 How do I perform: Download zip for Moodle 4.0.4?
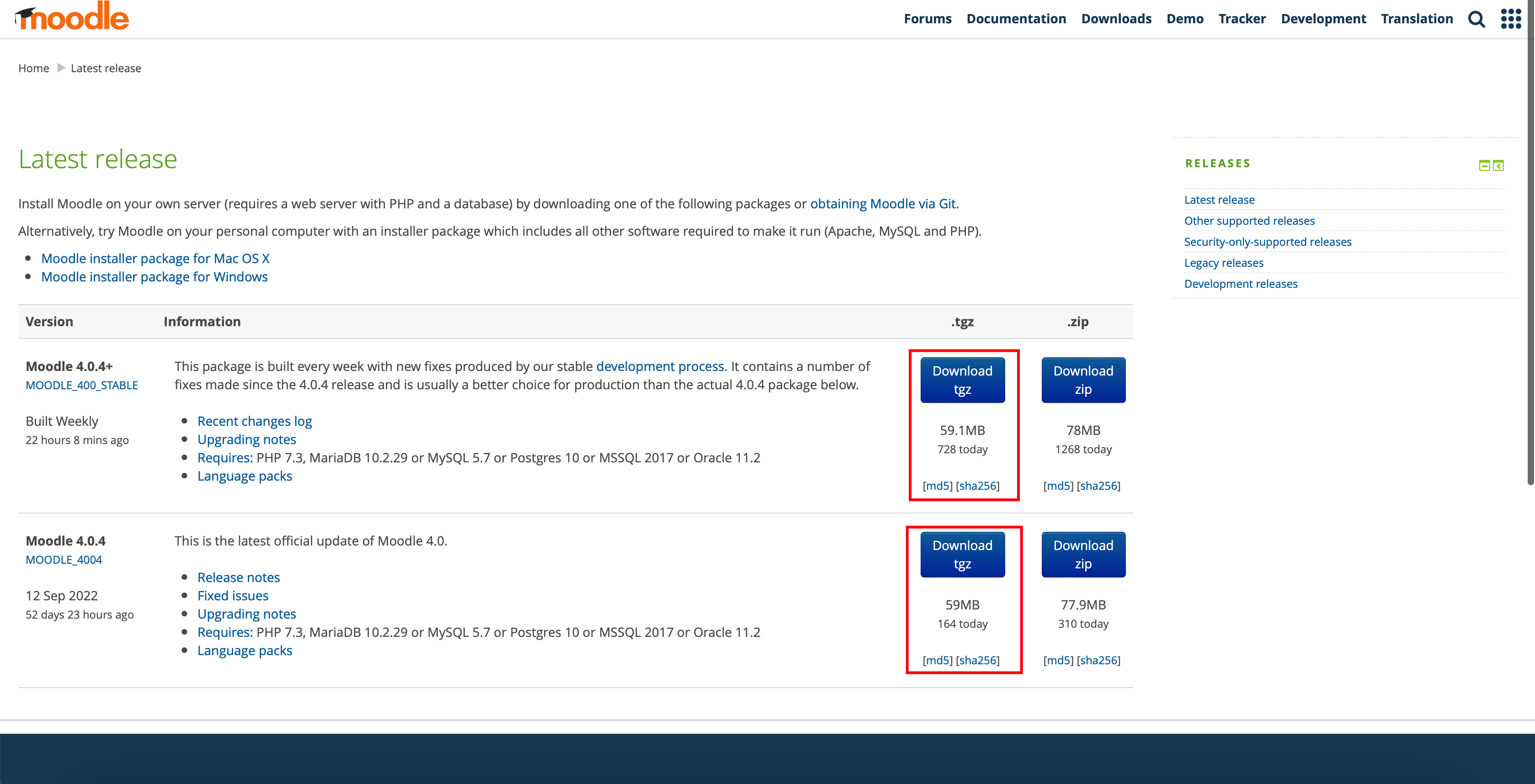coord(1083,555)
